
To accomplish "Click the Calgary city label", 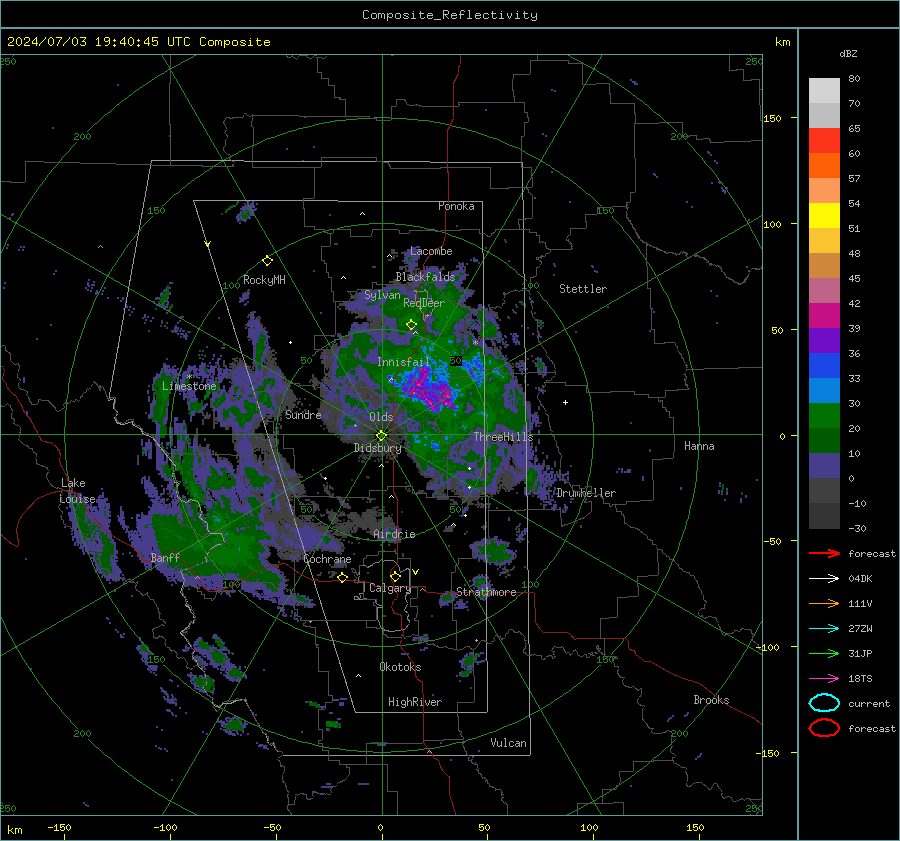I will [x=390, y=588].
